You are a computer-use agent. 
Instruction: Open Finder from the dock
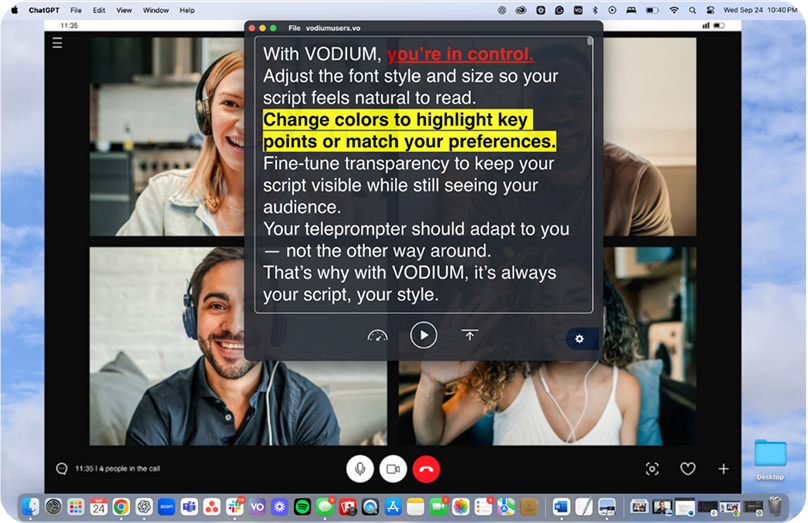[x=30, y=508]
